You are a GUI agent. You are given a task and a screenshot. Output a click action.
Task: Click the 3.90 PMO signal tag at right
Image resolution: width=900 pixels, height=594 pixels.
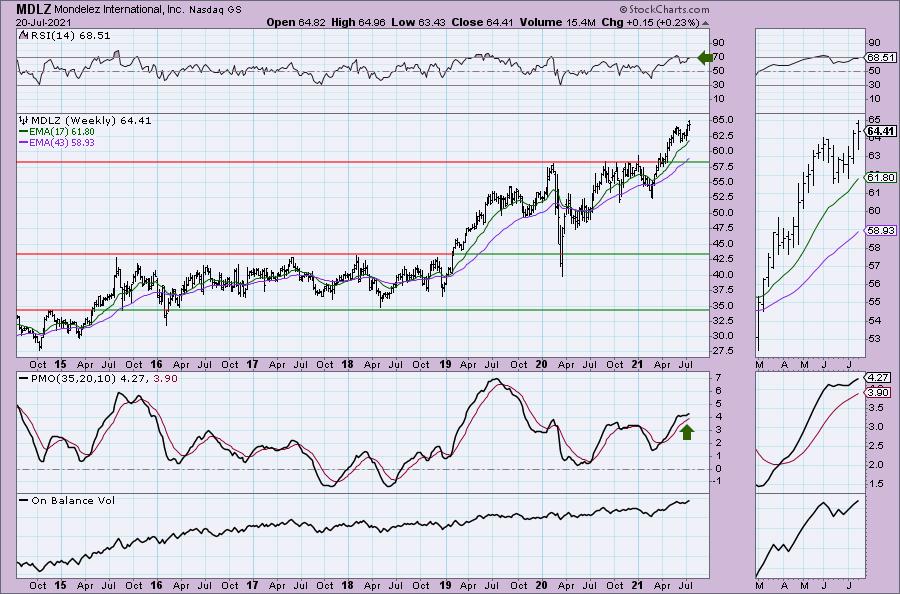coord(879,393)
